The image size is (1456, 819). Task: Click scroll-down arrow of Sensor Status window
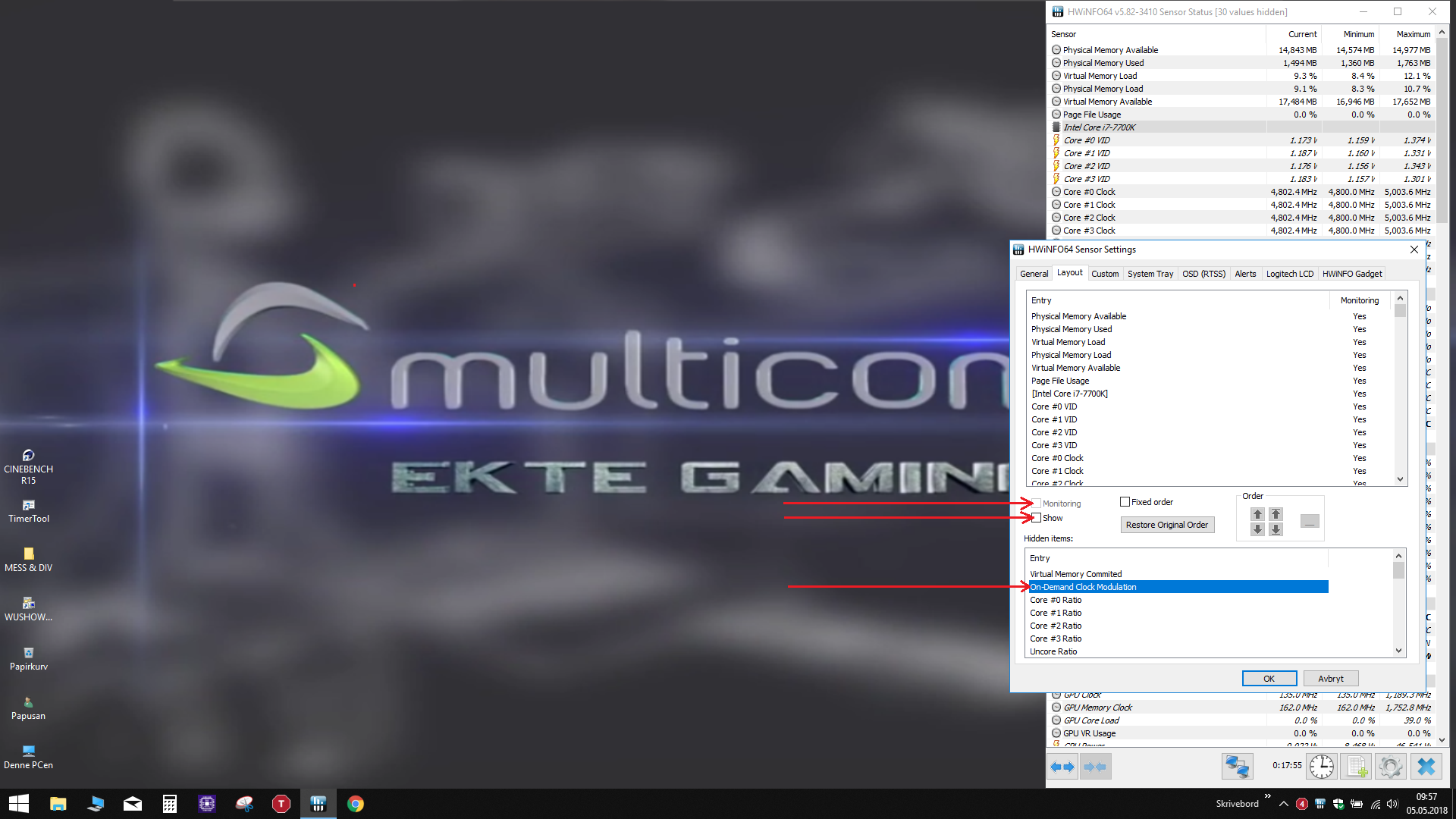coord(1442,740)
